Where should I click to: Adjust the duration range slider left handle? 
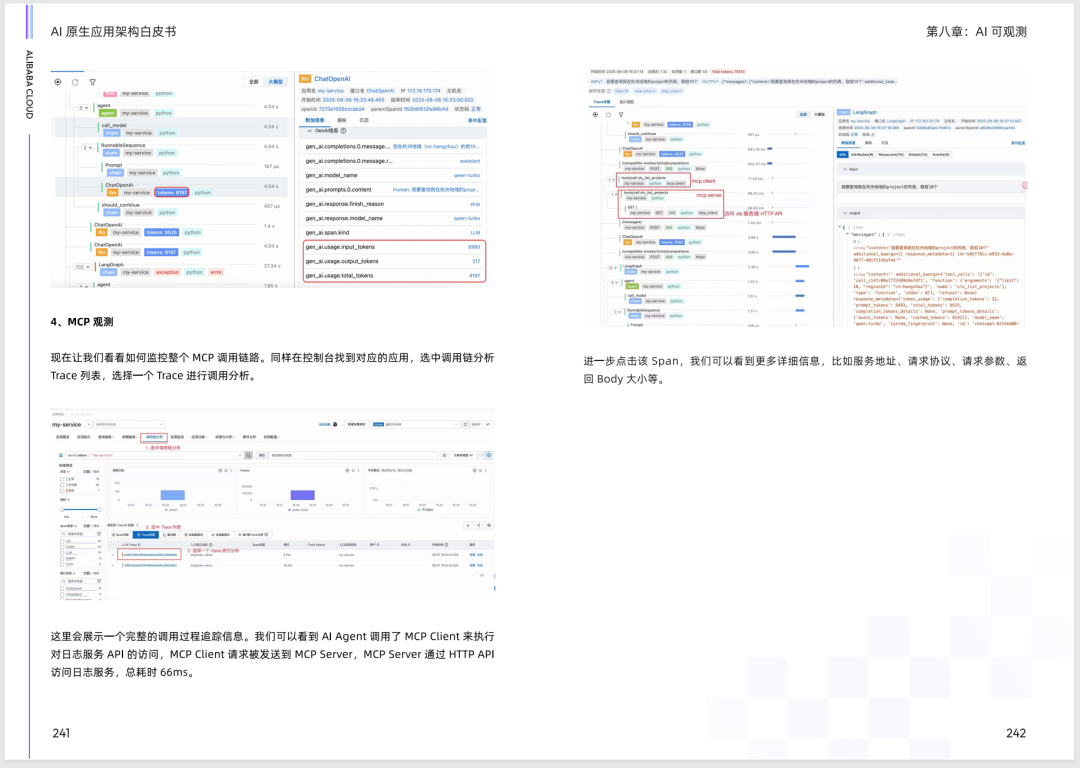tap(62, 510)
